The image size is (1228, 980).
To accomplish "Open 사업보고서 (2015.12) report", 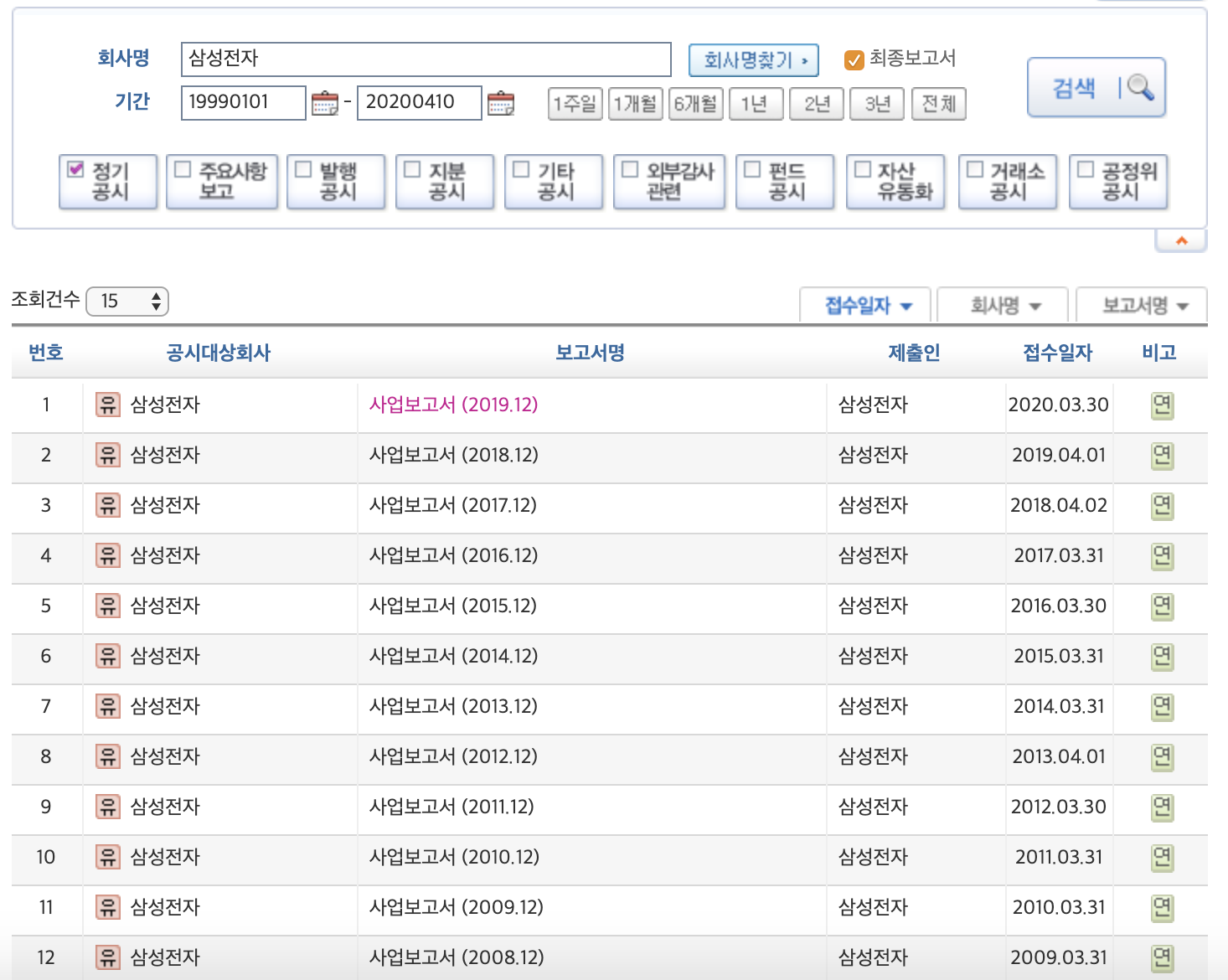I will (453, 606).
